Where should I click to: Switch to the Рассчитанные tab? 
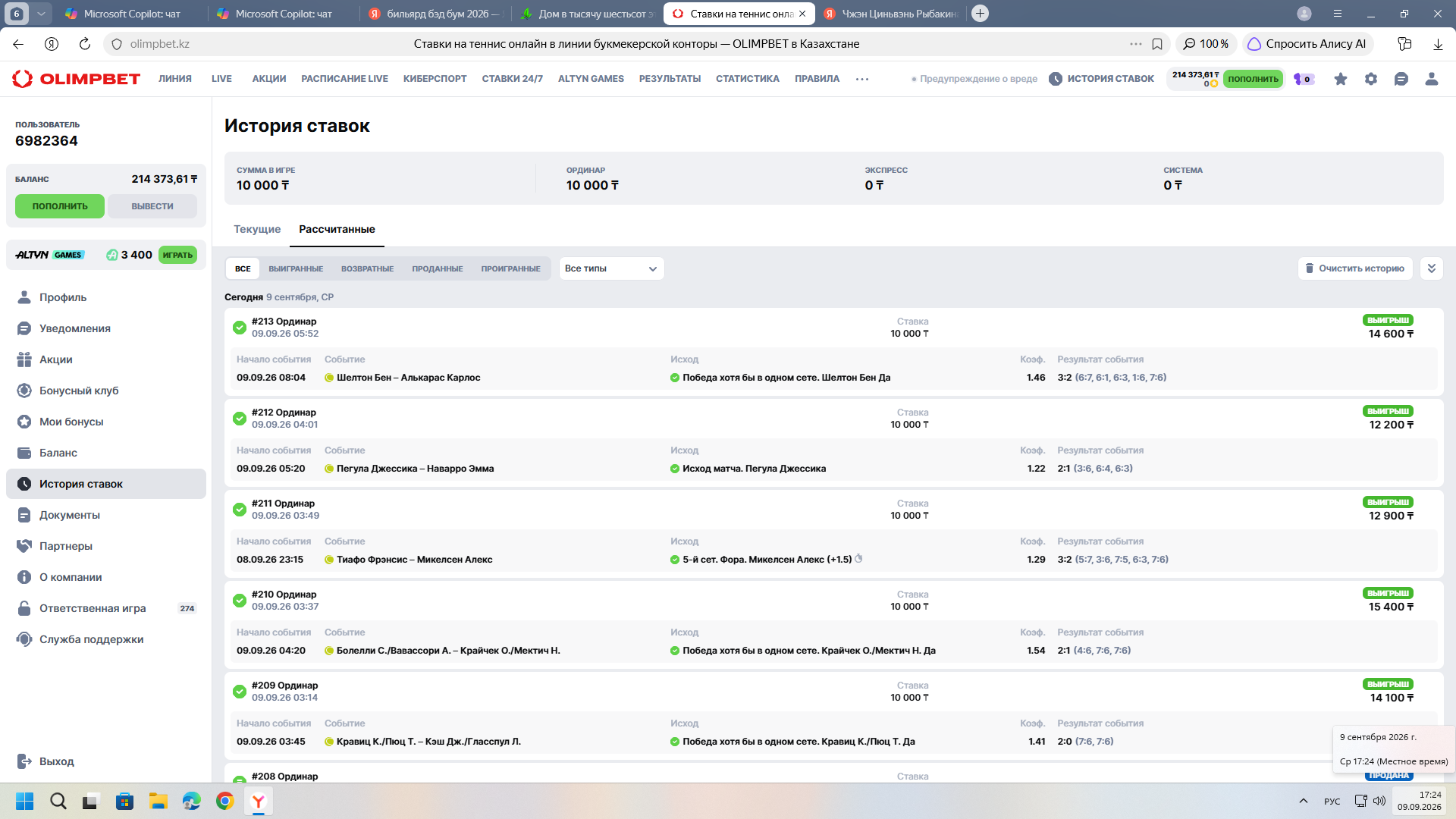[x=337, y=229]
